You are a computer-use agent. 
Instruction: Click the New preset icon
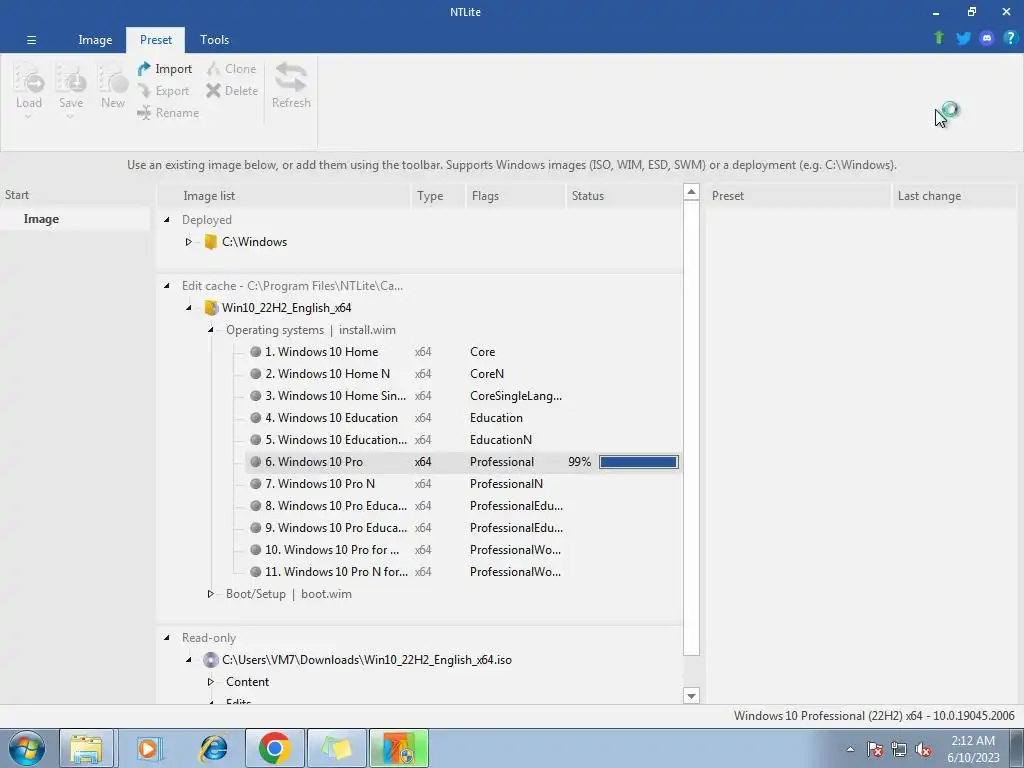pyautogui.click(x=112, y=79)
